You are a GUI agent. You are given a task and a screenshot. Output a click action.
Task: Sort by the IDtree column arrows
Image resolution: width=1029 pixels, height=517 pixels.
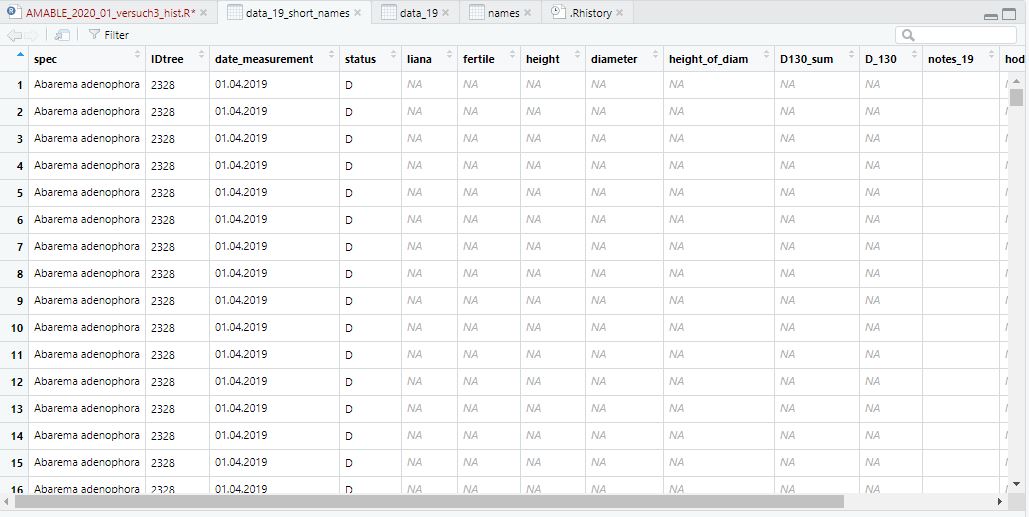(201, 56)
